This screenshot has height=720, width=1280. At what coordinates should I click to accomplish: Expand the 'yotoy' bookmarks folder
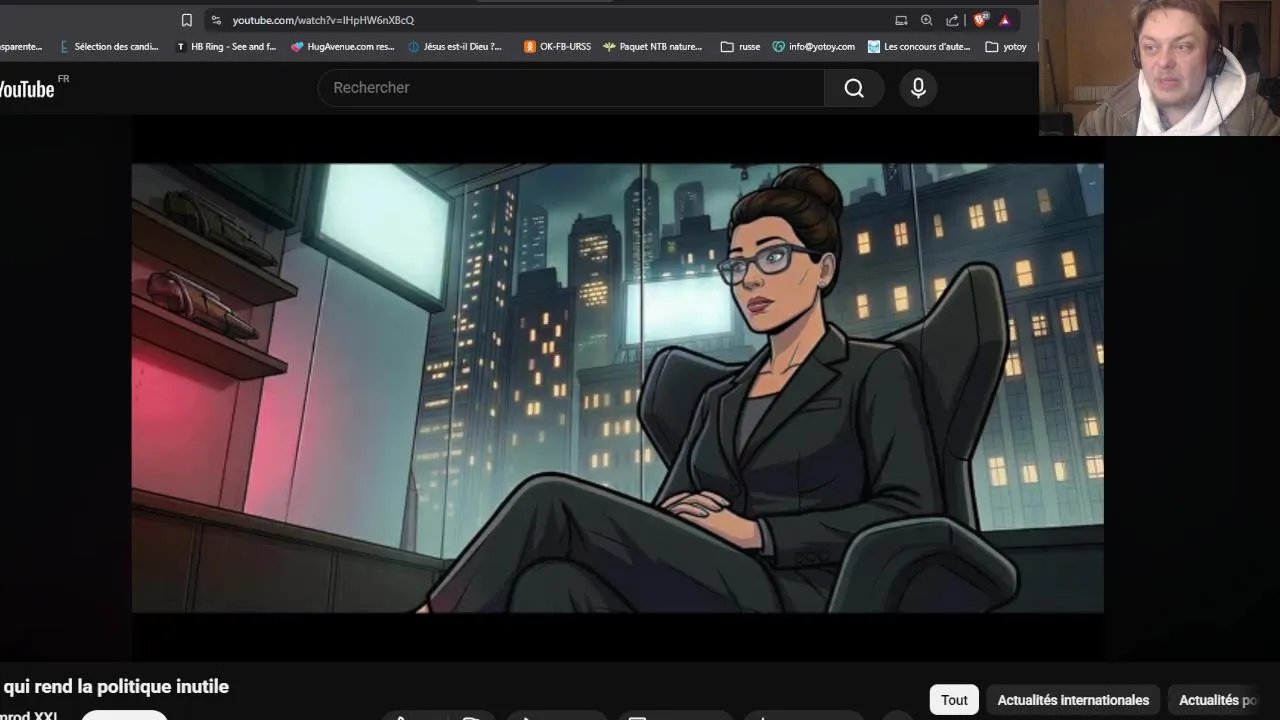(1006, 46)
